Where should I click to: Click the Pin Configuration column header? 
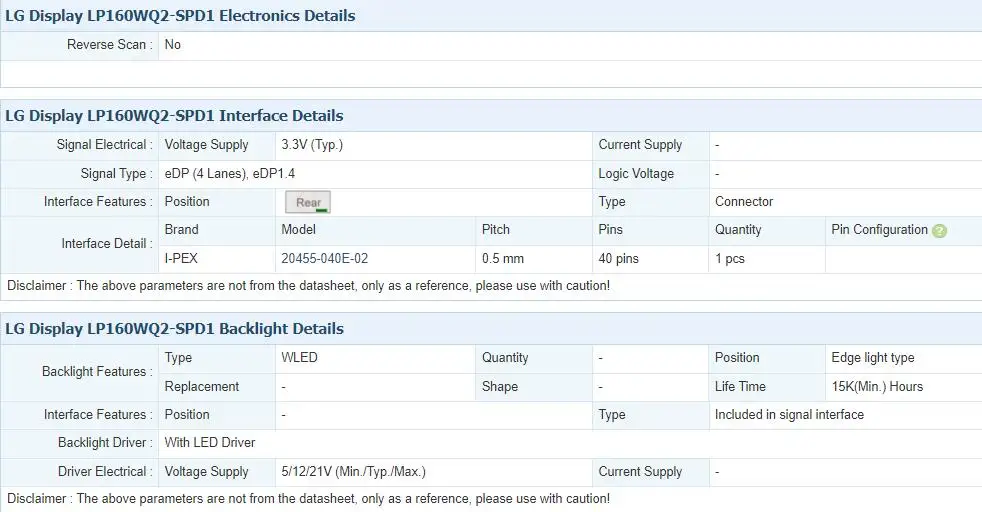tap(879, 230)
